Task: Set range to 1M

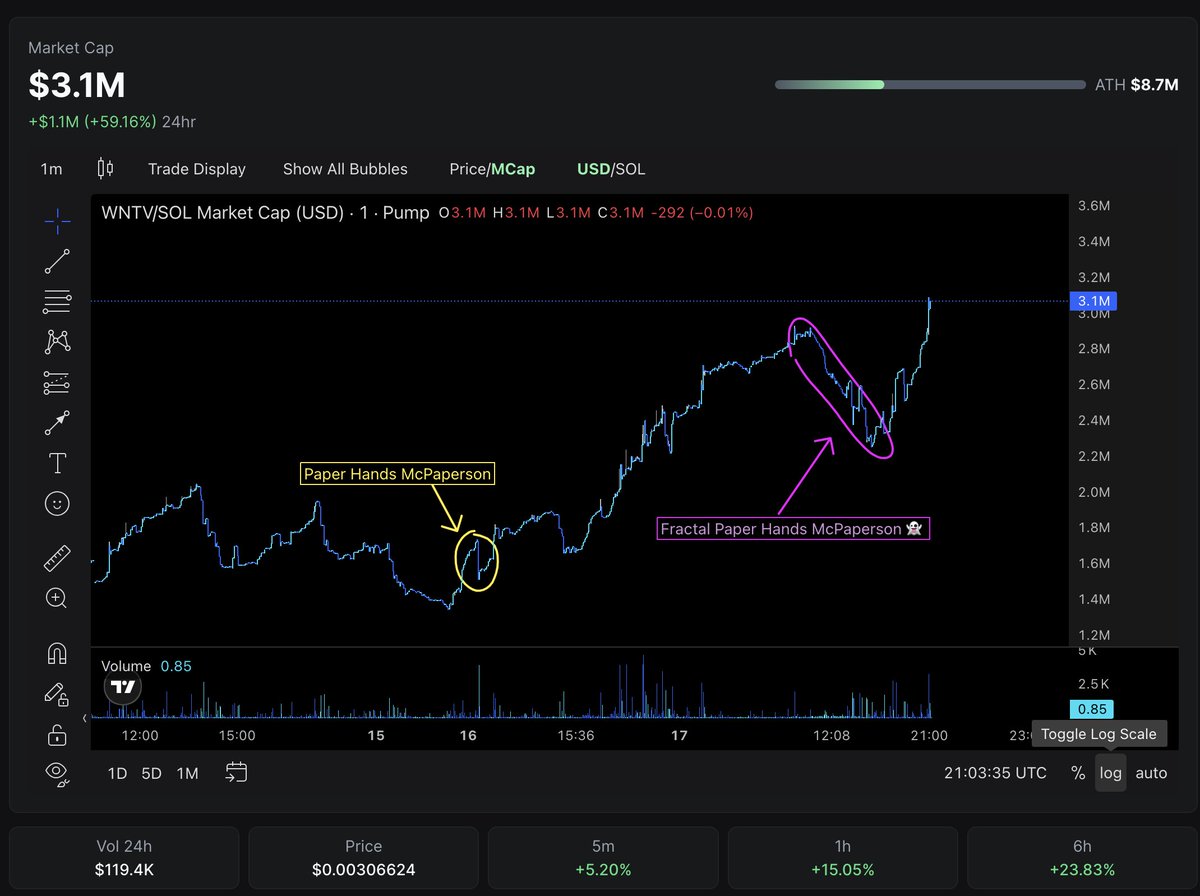Action: [x=187, y=773]
